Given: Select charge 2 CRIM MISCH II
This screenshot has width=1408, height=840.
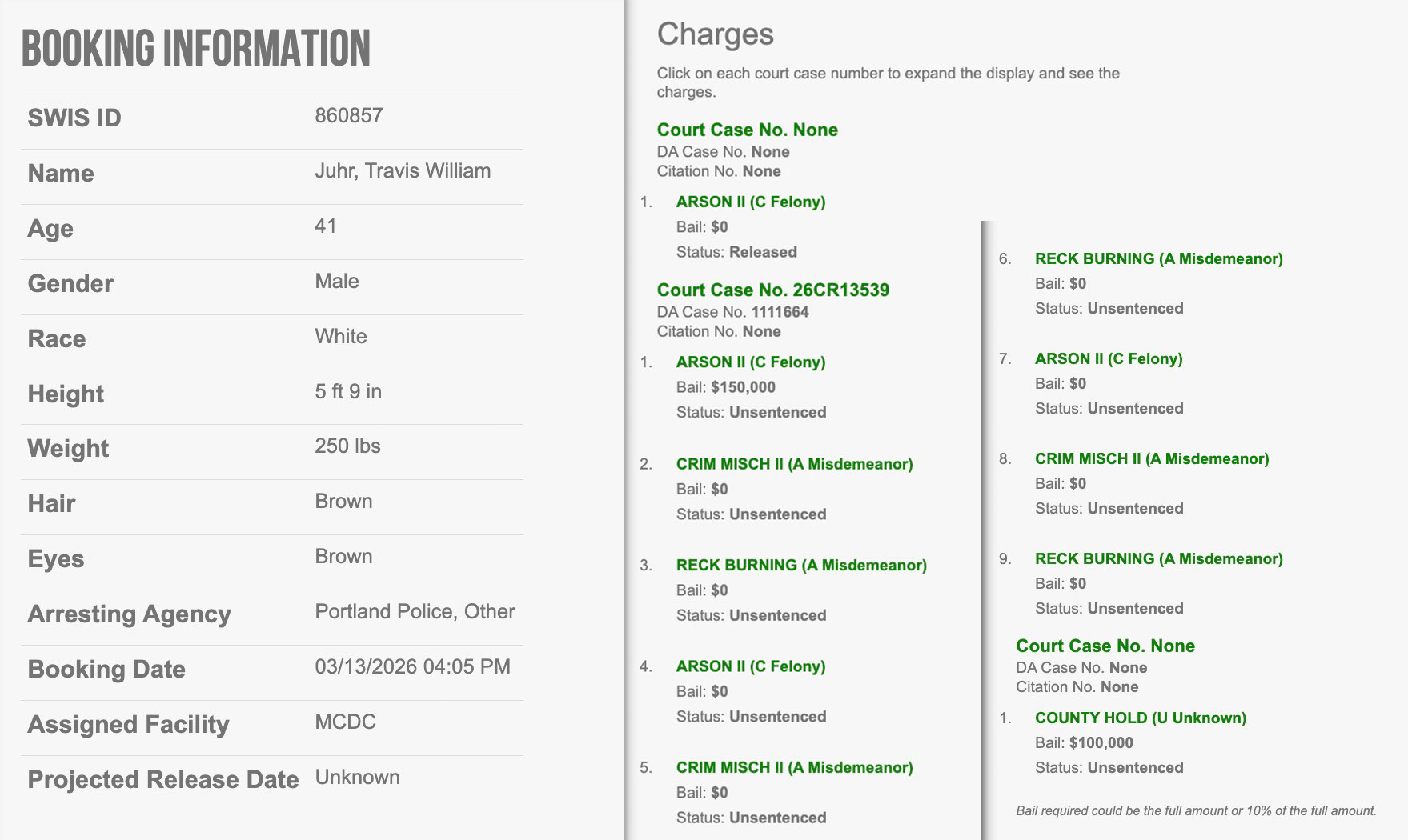Looking at the screenshot, I should [794, 464].
